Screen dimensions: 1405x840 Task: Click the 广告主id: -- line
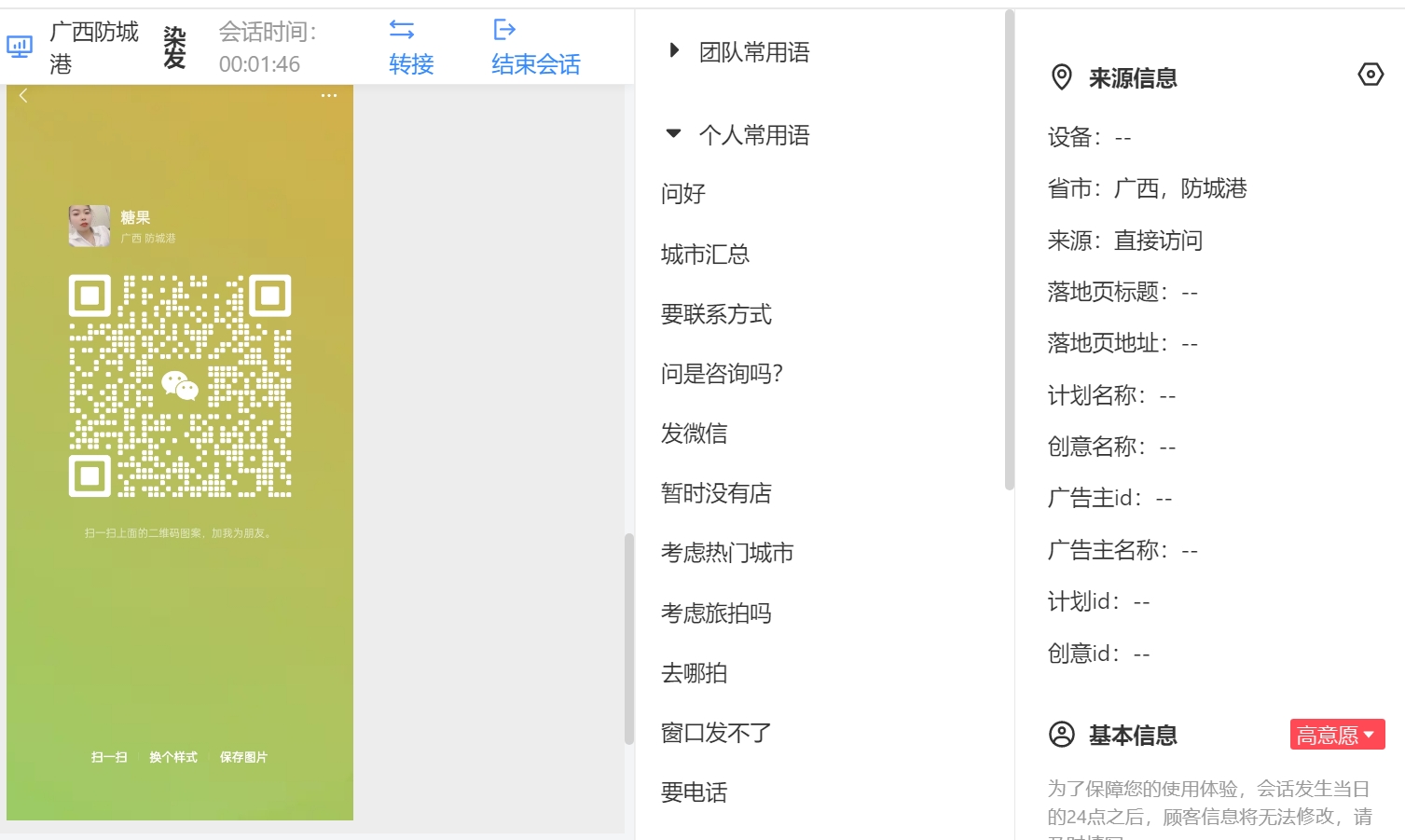point(1109,498)
